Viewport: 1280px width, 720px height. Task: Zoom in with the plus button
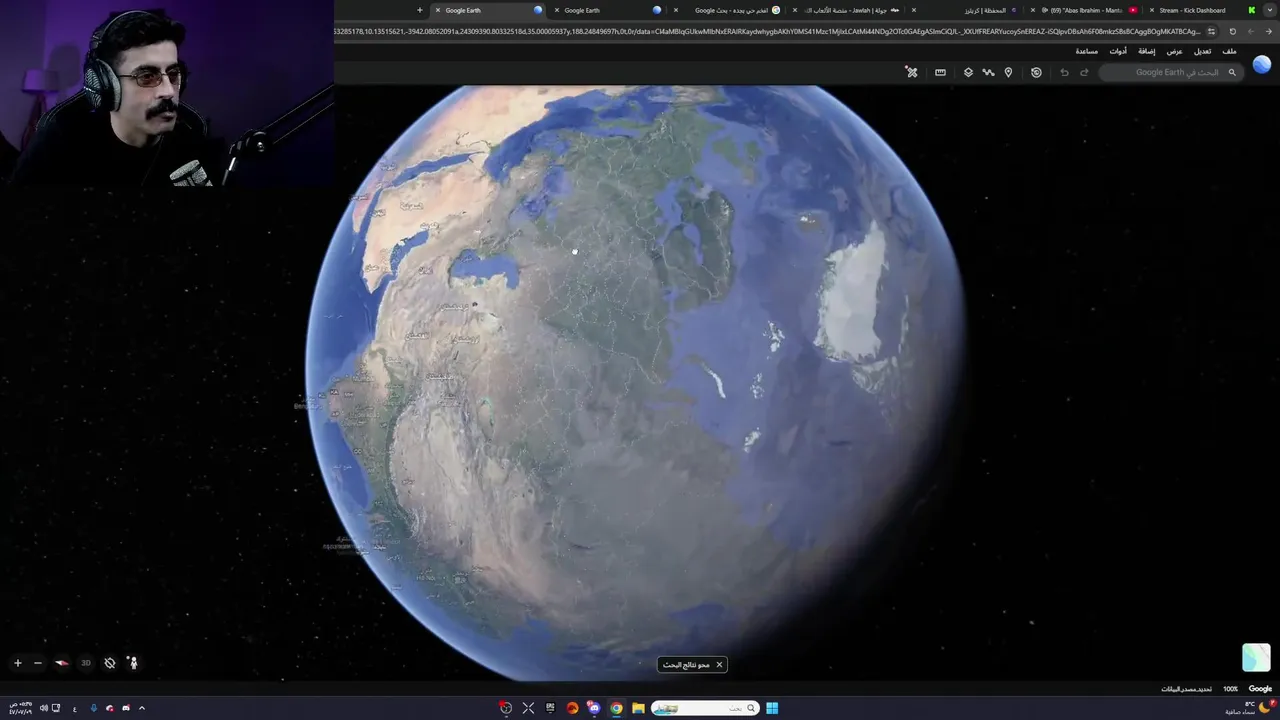(17, 663)
